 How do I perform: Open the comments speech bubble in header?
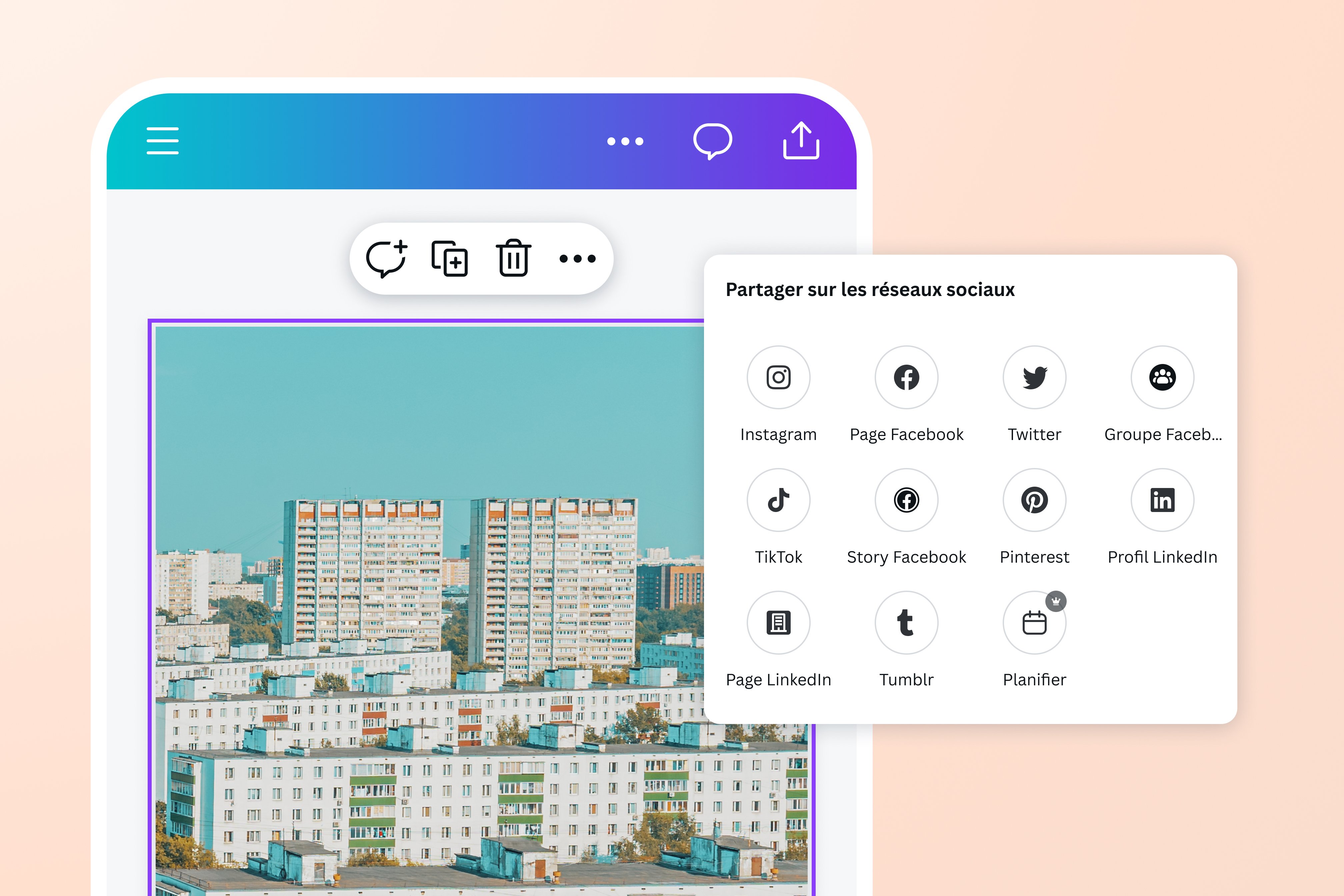point(713,141)
